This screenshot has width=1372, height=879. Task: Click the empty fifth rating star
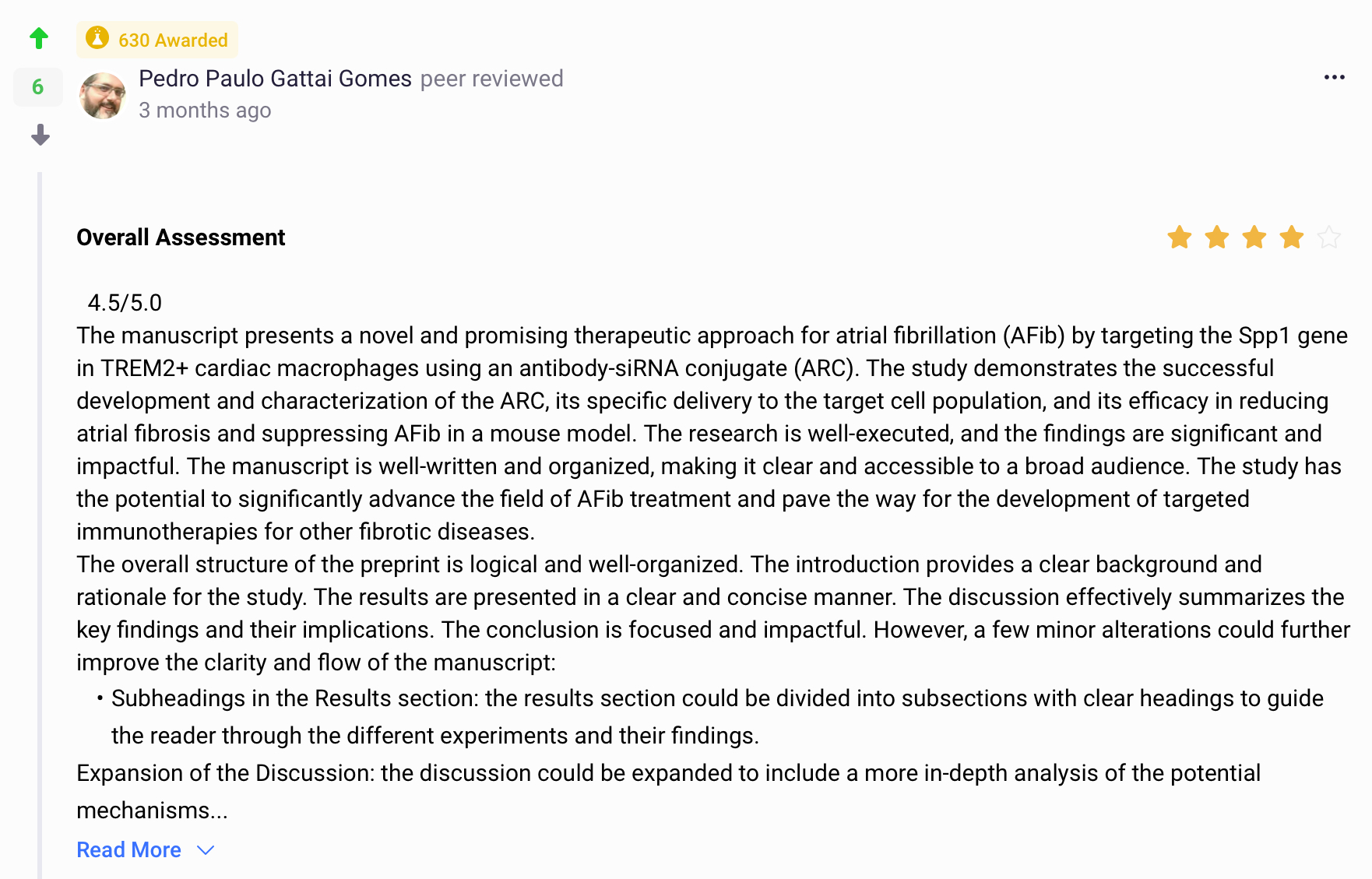pyautogui.click(x=1328, y=237)
